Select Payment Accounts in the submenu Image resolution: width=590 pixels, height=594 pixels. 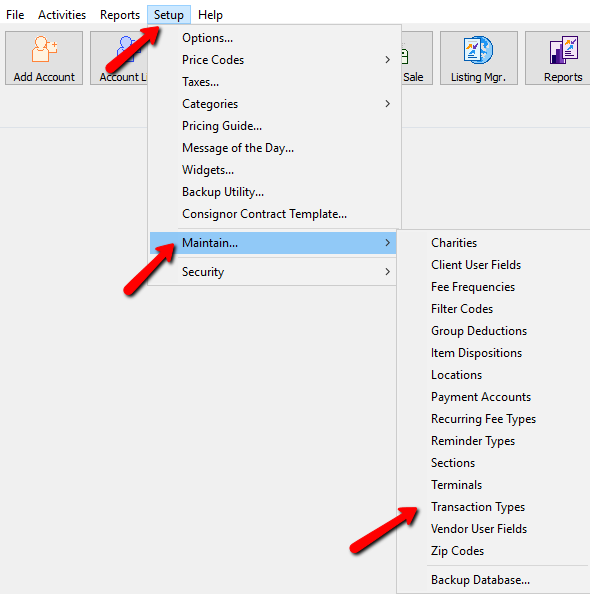(481, 397)
